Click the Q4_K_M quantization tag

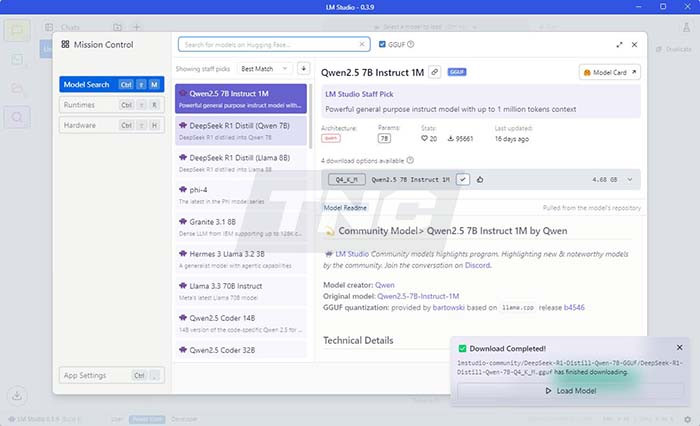click(x=346, y=180)
